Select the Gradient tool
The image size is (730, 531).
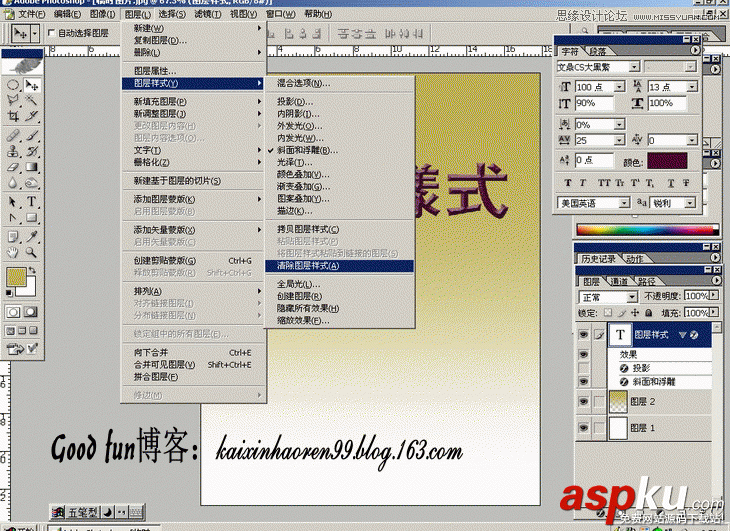(x=32, y=167)
